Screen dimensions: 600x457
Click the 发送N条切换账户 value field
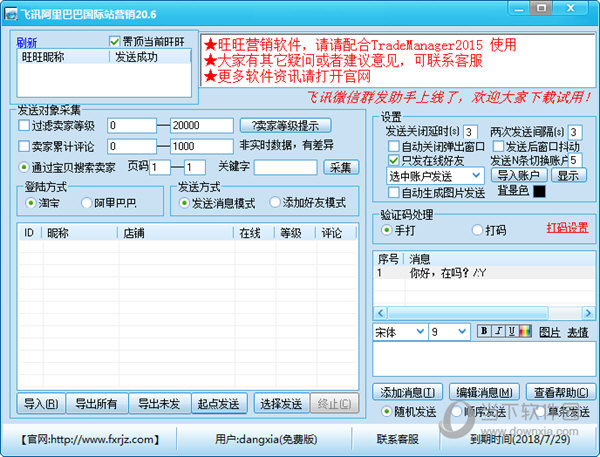[x=575, y=160]
